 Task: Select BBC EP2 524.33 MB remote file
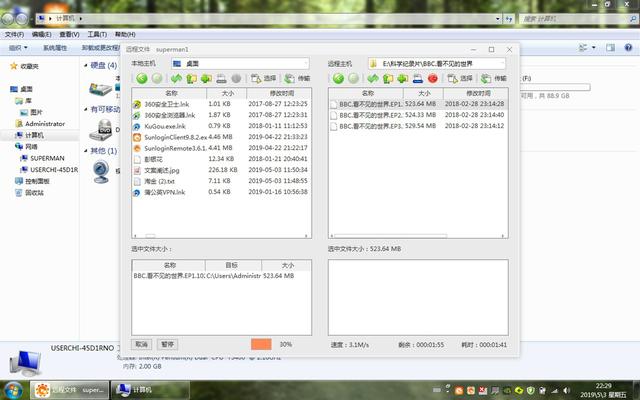coord(418,115)
